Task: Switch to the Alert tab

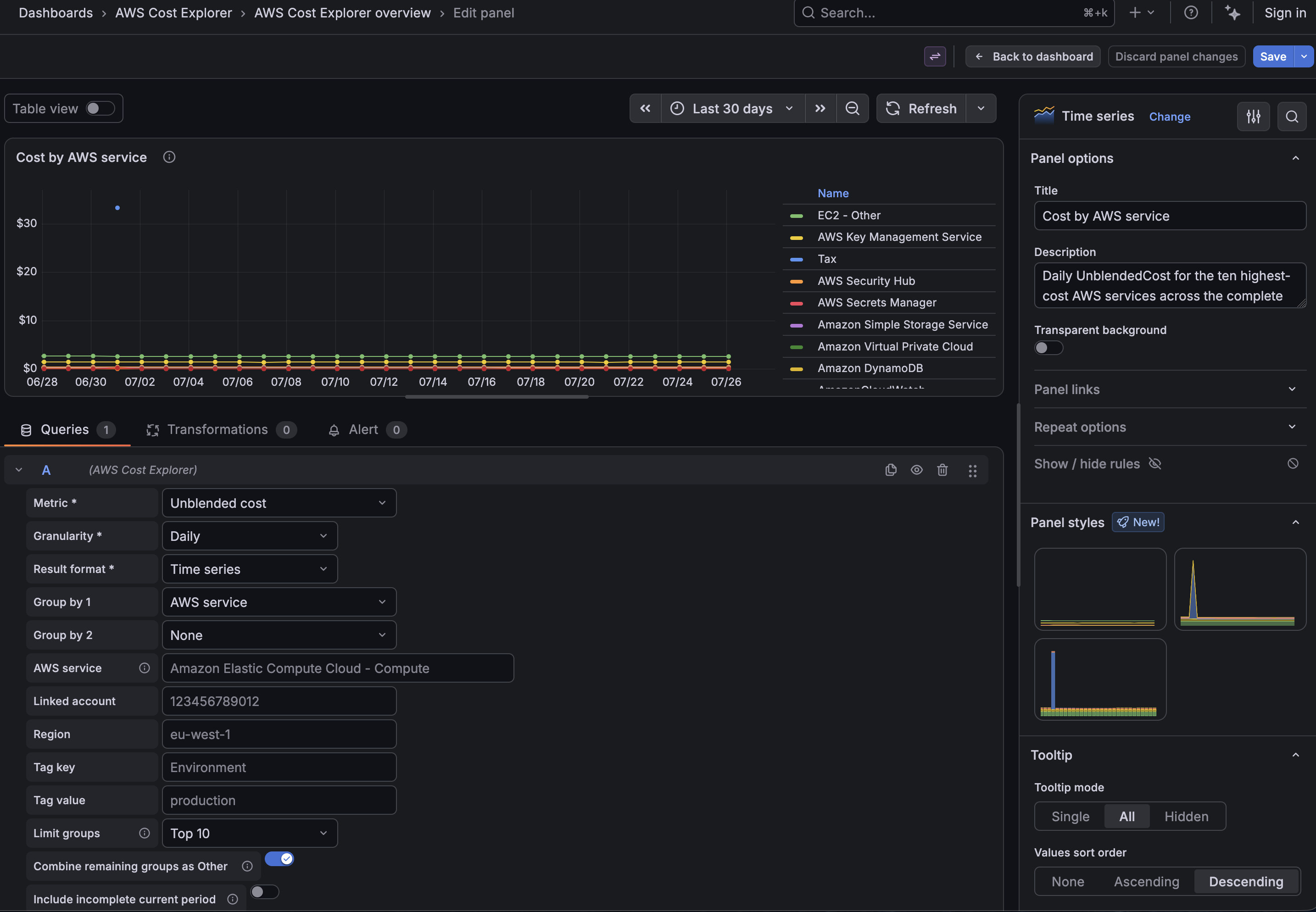Action: pyautogui.click(x=367, y=430)
